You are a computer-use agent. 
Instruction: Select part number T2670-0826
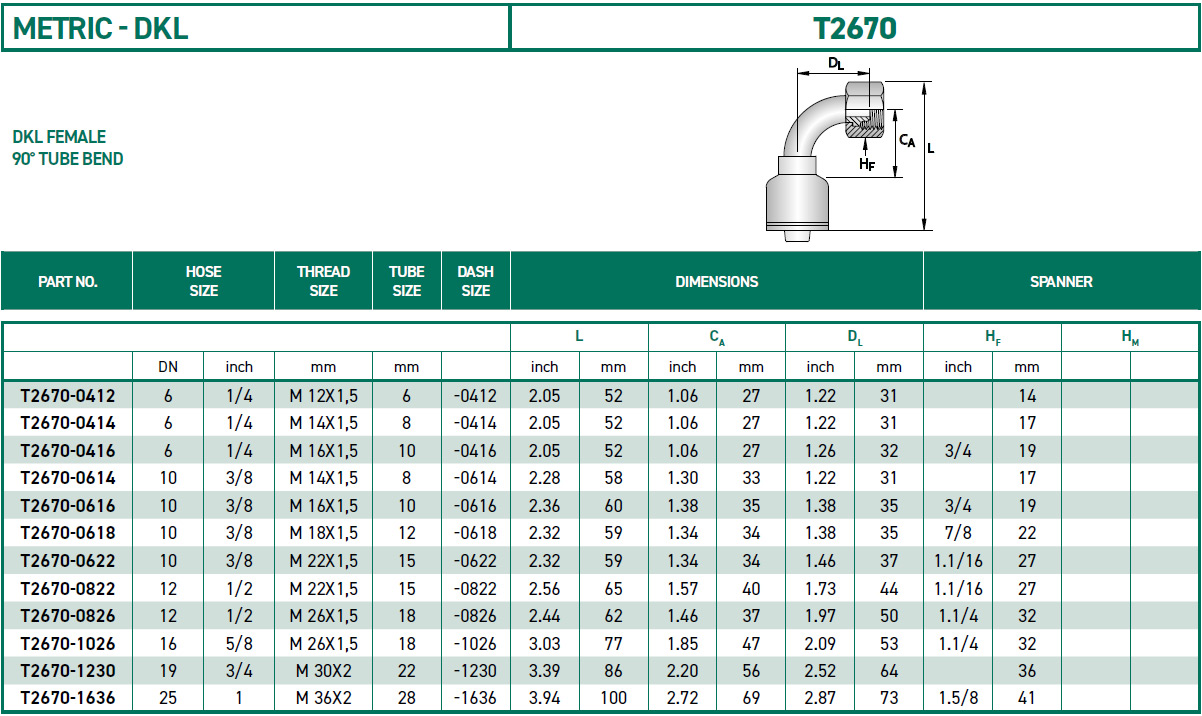pyautogui.click(x=67, y=616)
